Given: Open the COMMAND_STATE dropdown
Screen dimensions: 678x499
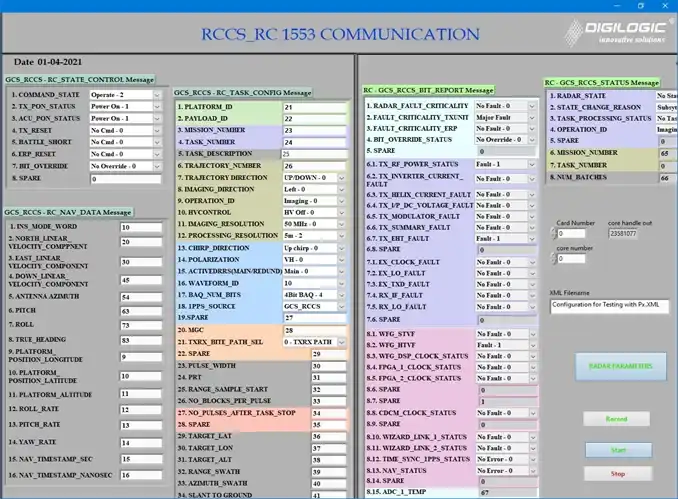Looking at the screenshot, I should pyautogui.click(x=156, y=93).
